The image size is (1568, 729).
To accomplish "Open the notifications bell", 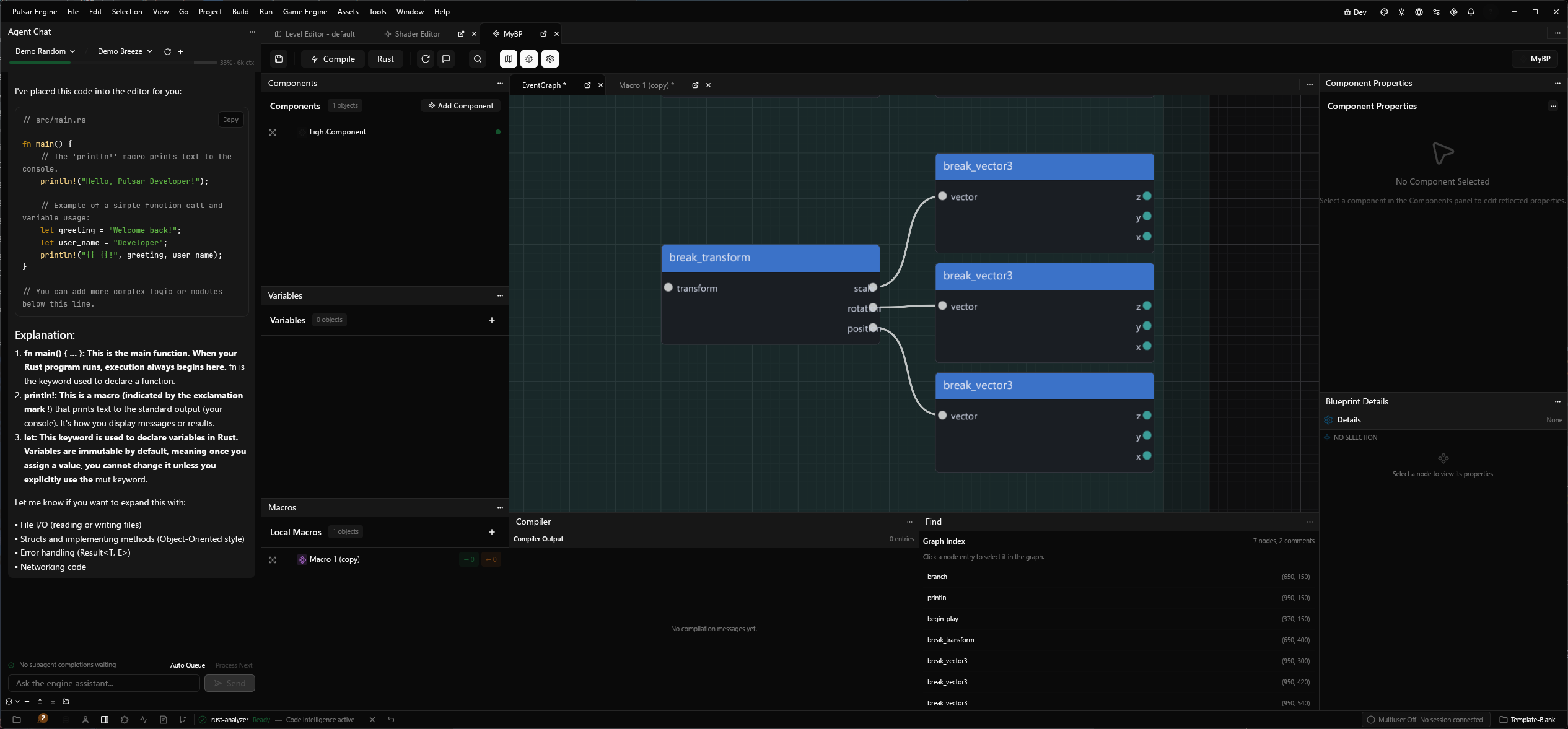I will 1471,12.
